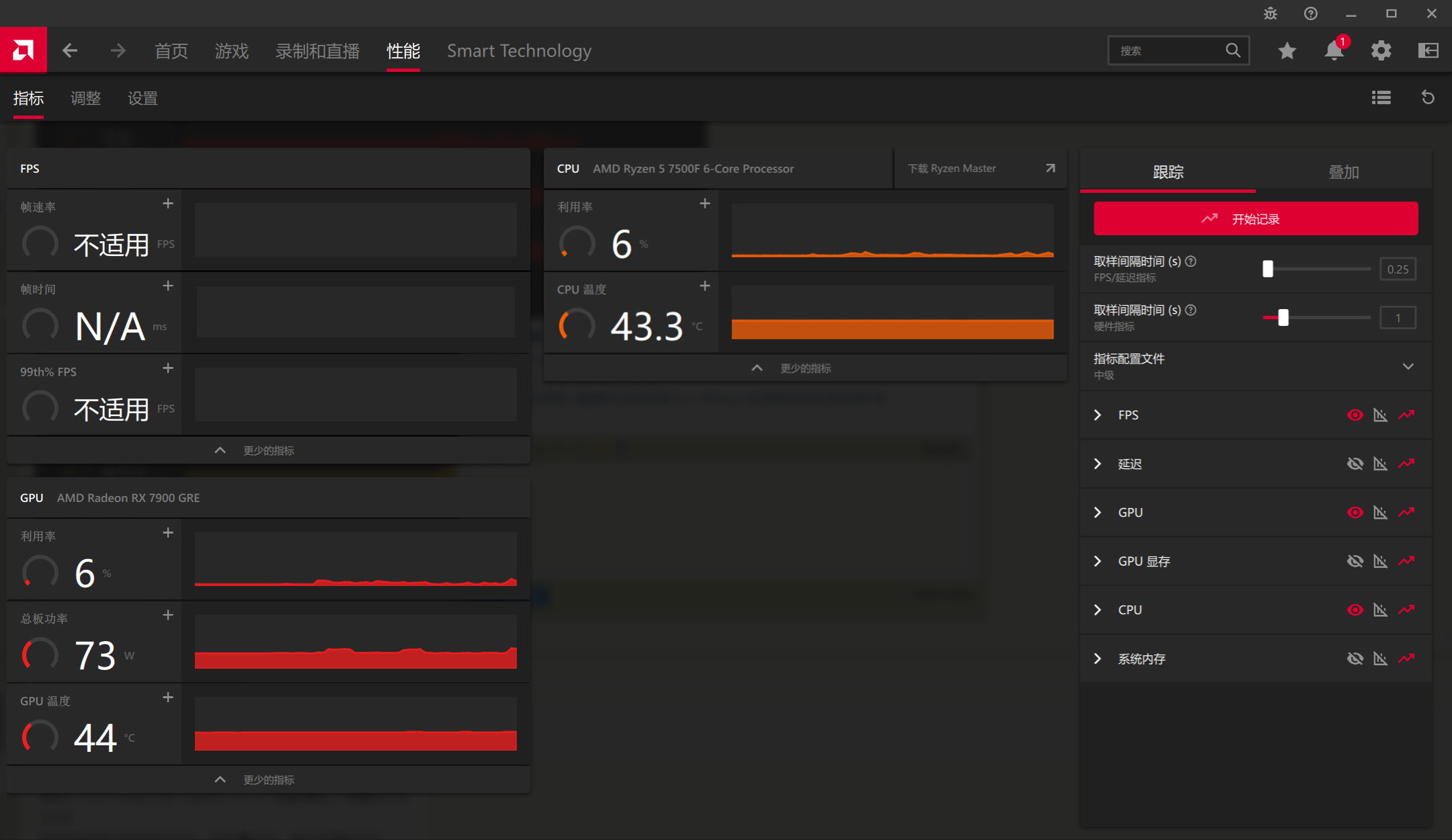1452x840 pixels.
Task: Click the AMD logo home icon
Action: (x=24, y=50)
